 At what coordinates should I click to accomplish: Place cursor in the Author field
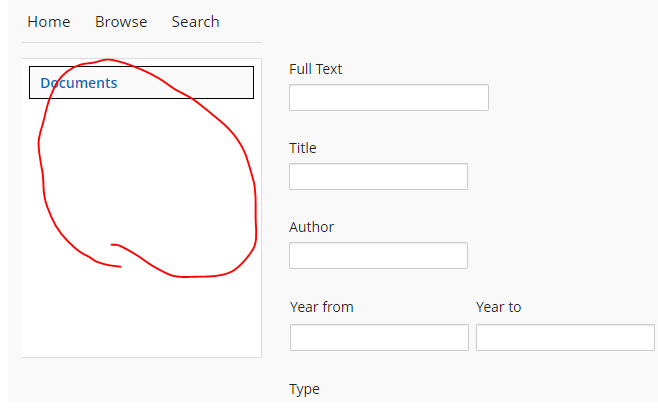click(378, 255)
